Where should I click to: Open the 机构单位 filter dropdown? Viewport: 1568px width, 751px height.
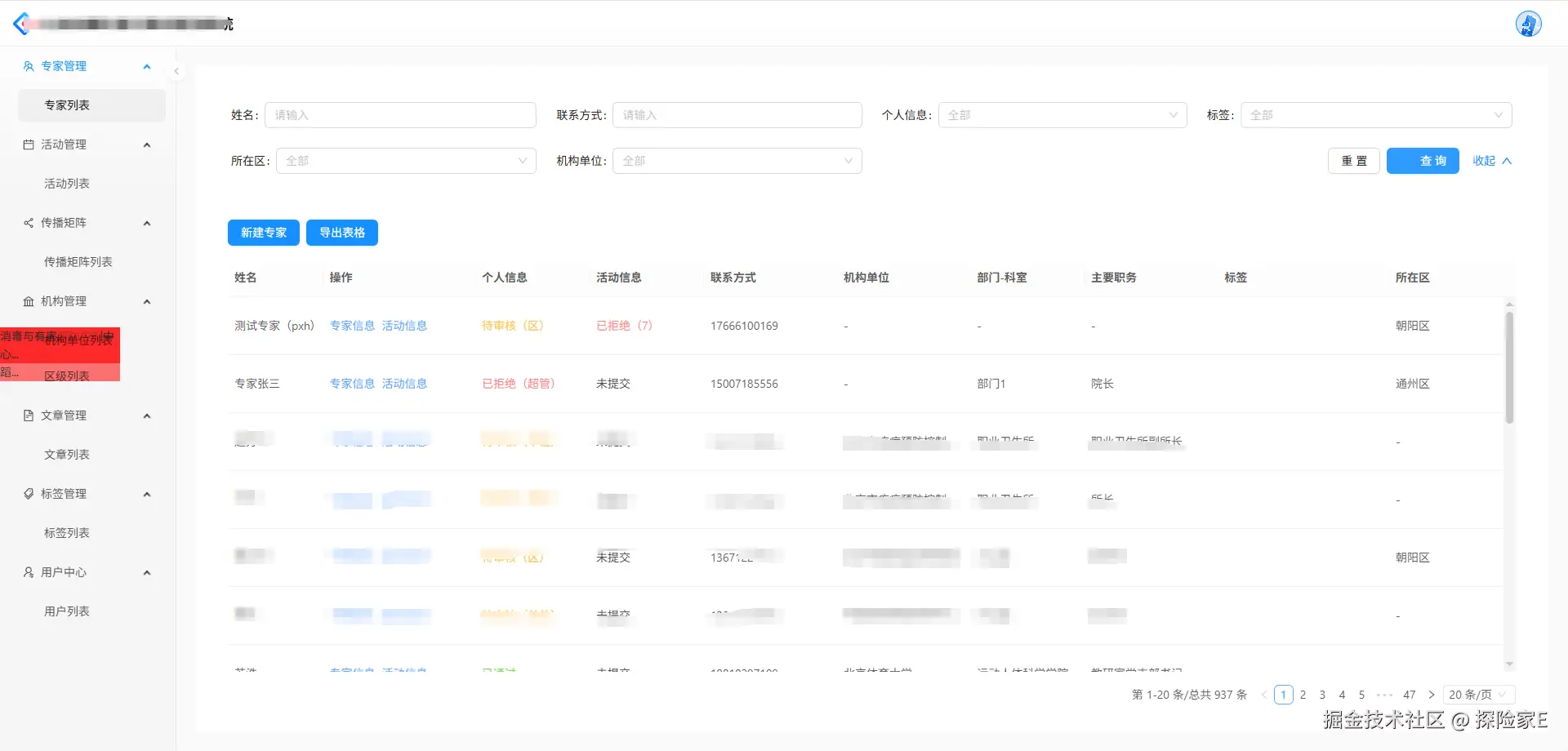coord(737,161)
